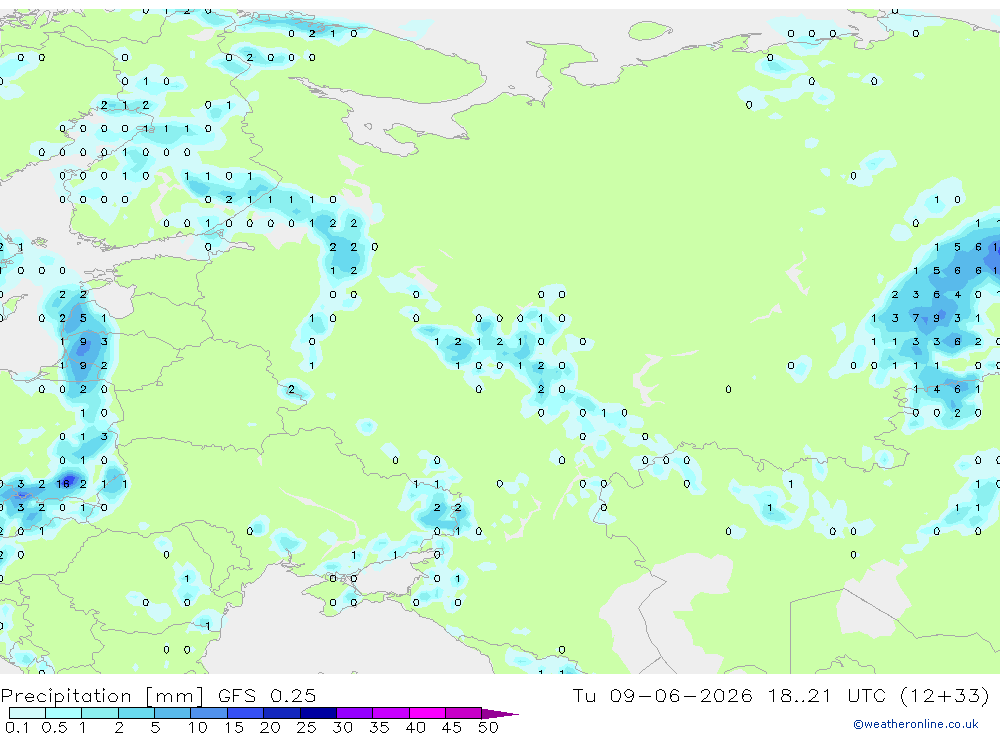Click the above-50 arrow tip of legend

[501, 714]
